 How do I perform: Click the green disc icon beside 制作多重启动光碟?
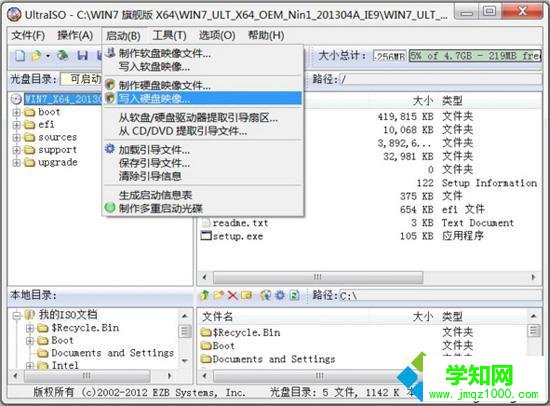pos(110,207)
